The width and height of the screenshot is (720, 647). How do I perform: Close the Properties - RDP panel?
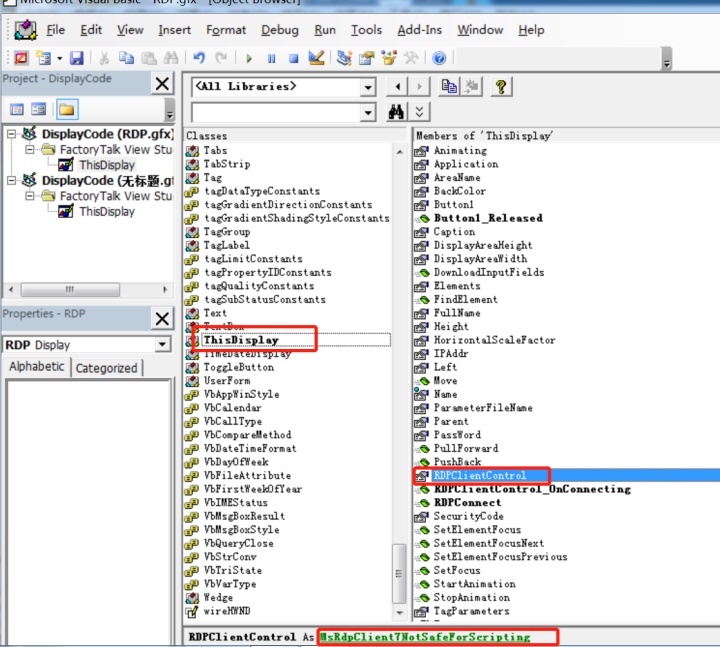pyautogui.click(x=162, y=318)
